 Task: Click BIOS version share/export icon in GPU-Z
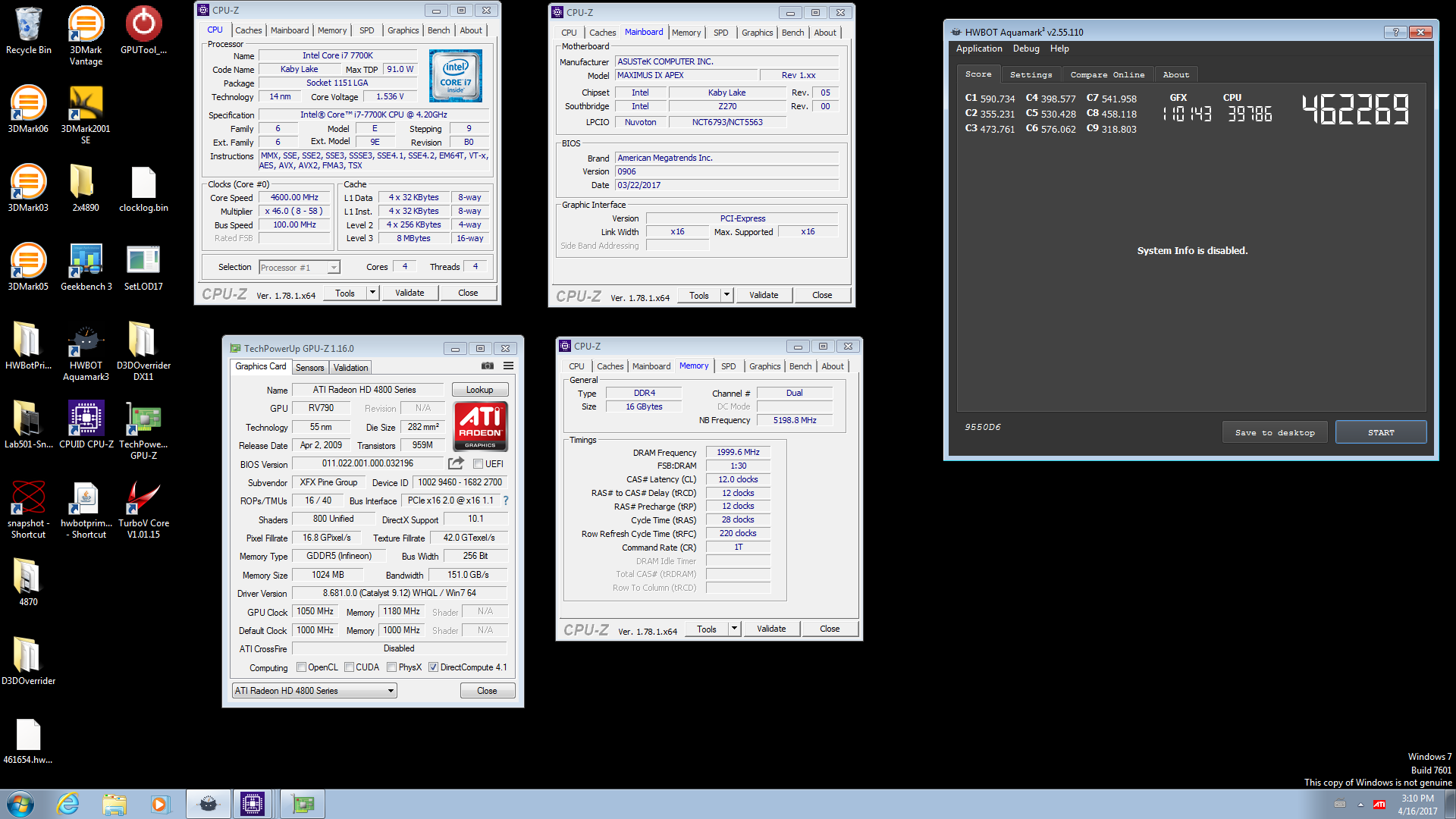click(456, 463)
